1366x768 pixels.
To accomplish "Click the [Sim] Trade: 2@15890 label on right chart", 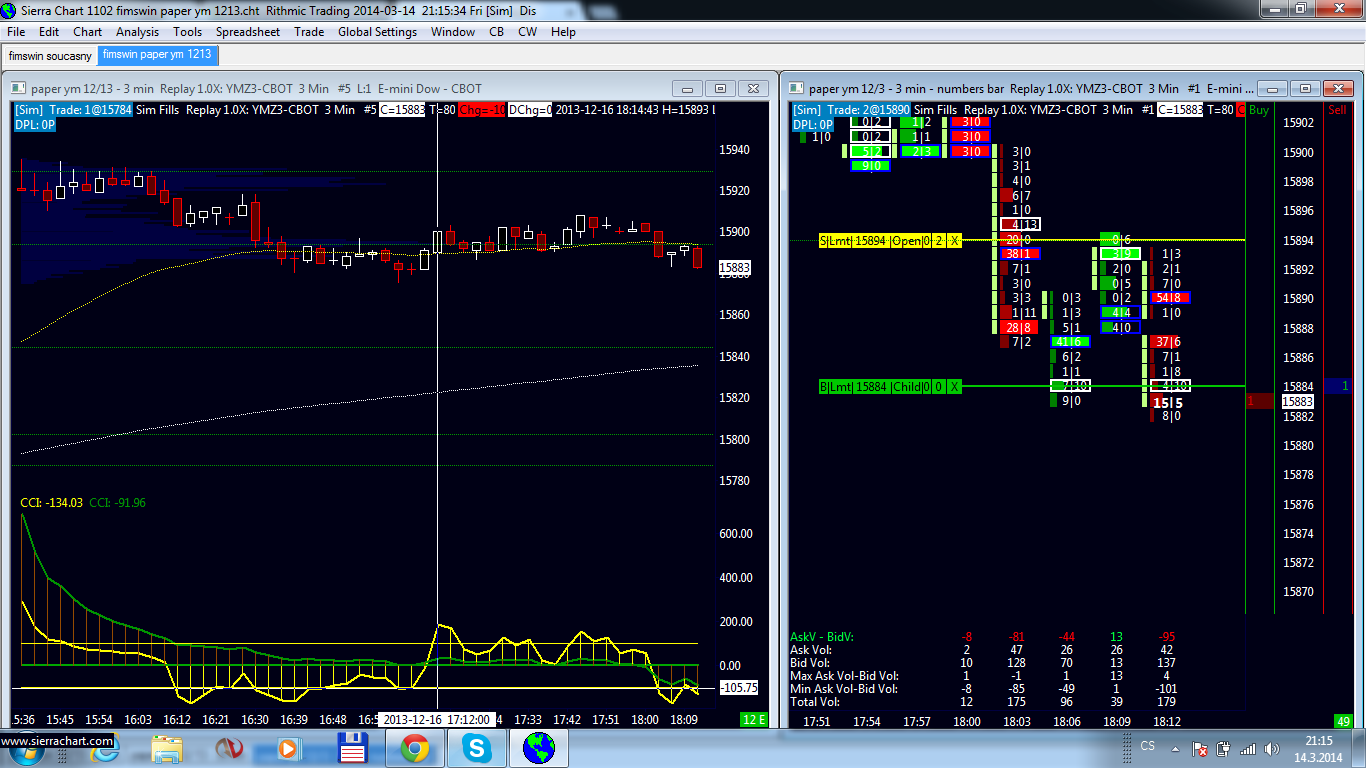I will (x=851, y=110).
